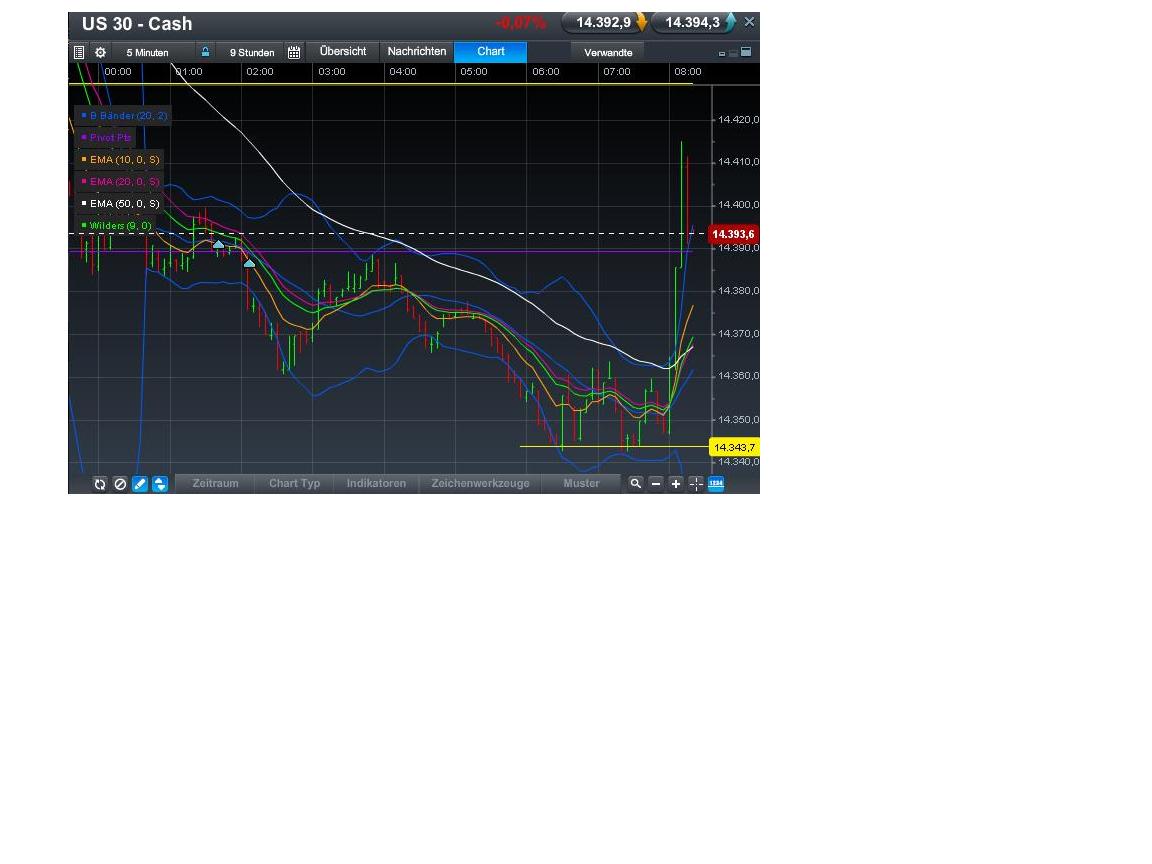
Task: Click the yellow 14.343,7 line price tag
Action: point(733,447)
